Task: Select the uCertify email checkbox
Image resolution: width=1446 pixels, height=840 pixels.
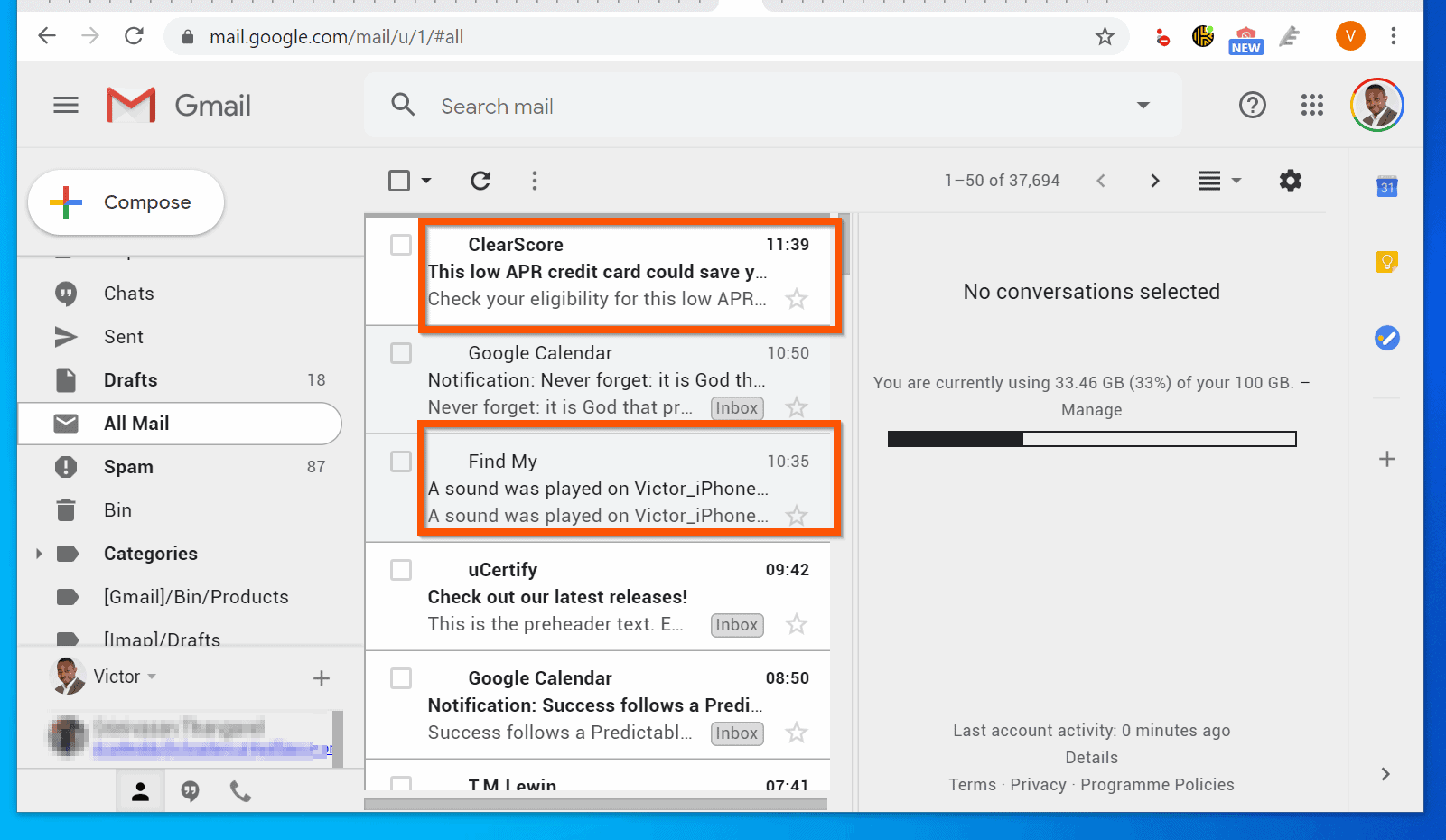Action: click(x=401, y=570)
